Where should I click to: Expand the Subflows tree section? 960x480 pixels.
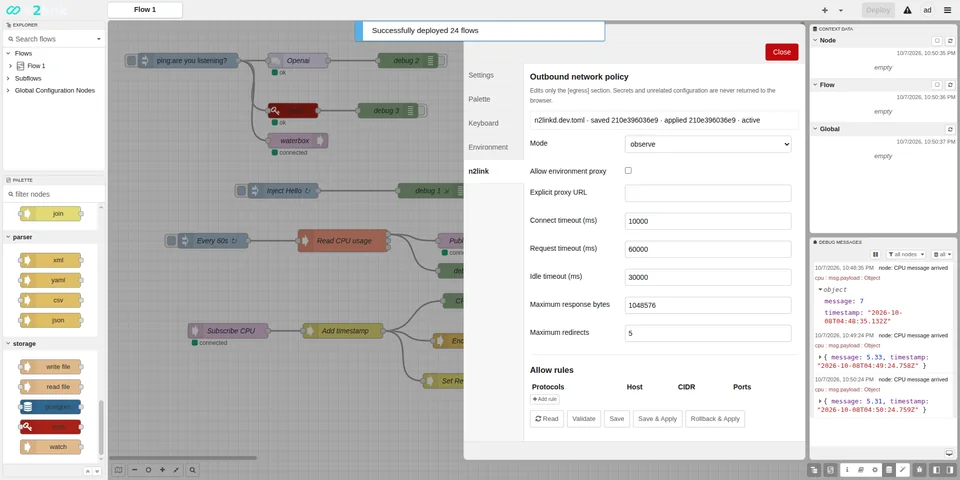pos(9,78)
